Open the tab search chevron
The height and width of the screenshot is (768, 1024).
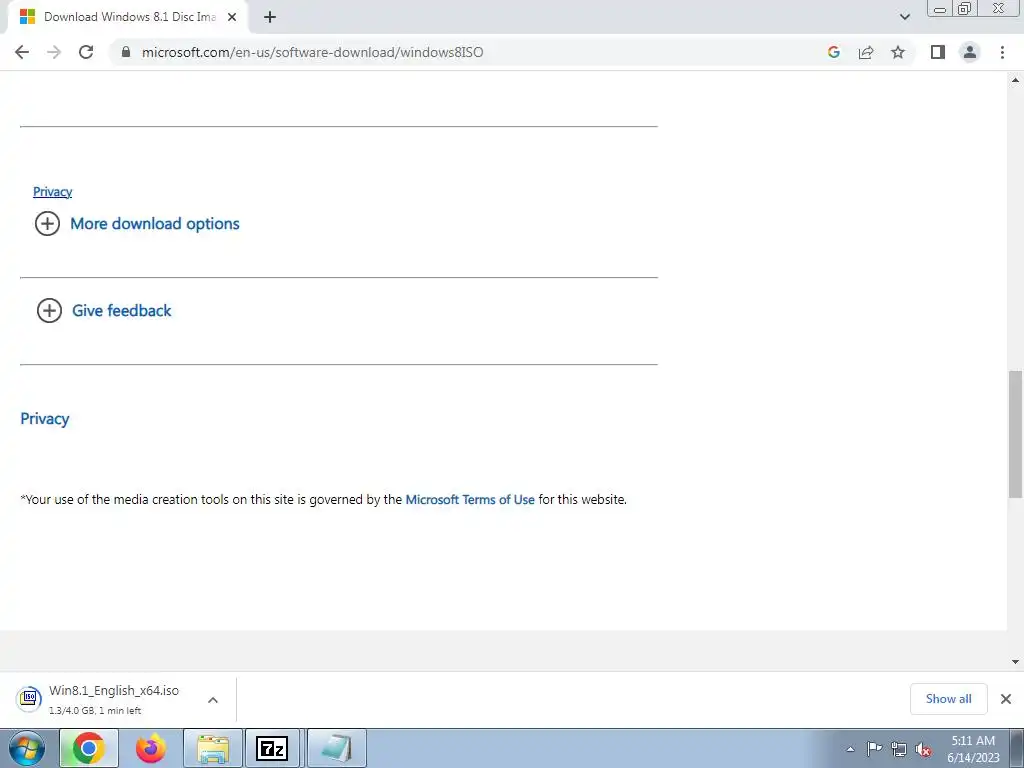[x=904, y=17]
